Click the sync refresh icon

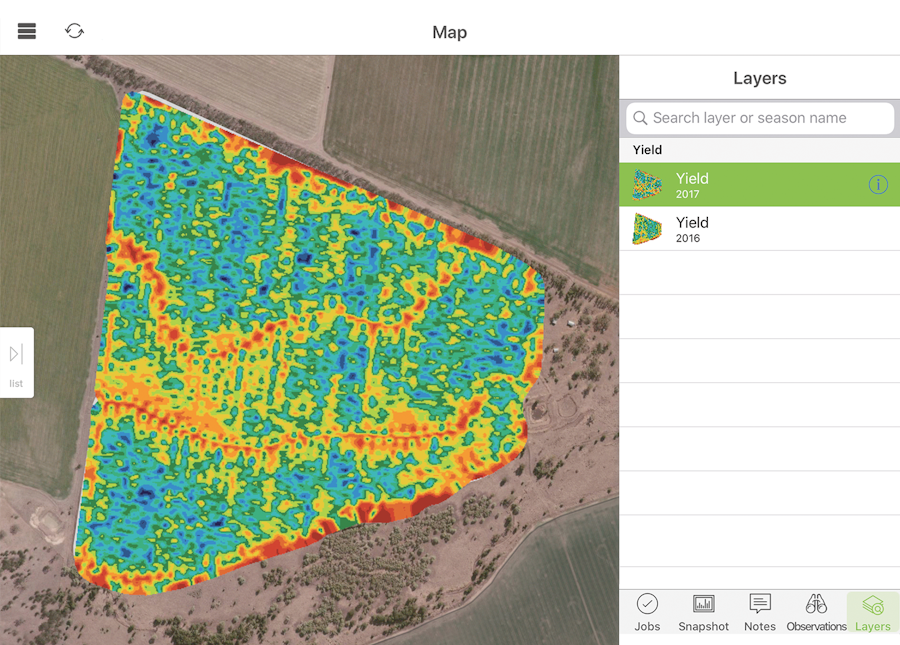tap(74, 31)
